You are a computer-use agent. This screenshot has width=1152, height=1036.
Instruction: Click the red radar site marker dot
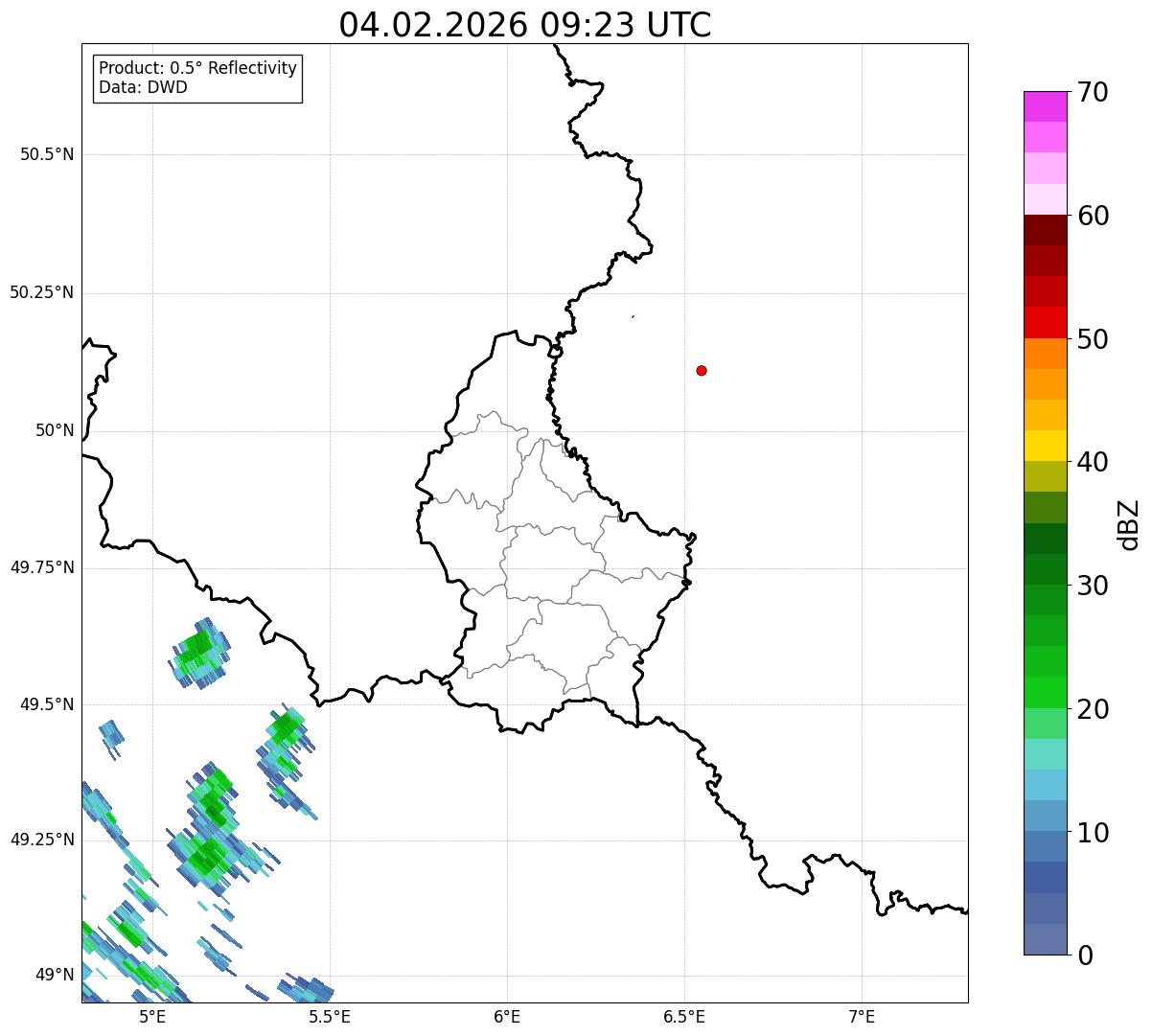click(702, 370)
